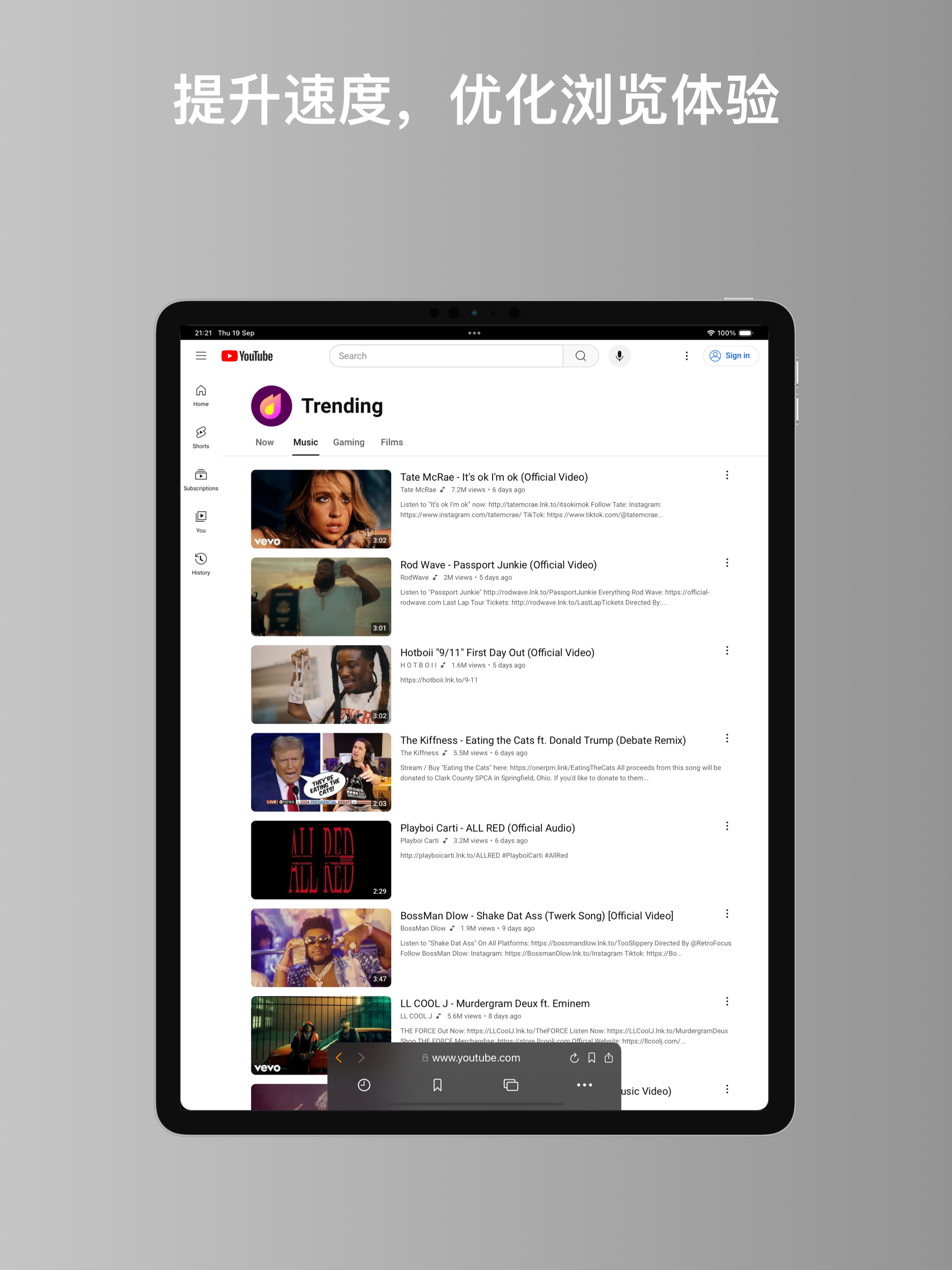Go back with browser back arrow
The image size is (952, 1270).
click(339, 1058)
